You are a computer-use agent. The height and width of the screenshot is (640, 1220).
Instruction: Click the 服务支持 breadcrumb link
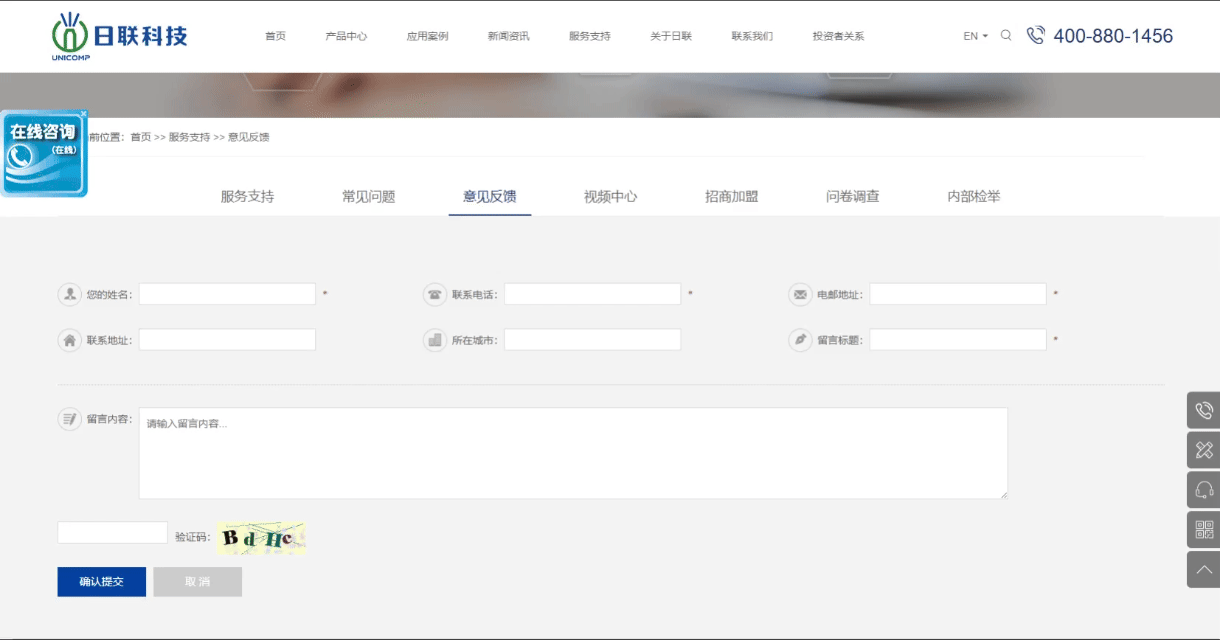click(189, 137)
